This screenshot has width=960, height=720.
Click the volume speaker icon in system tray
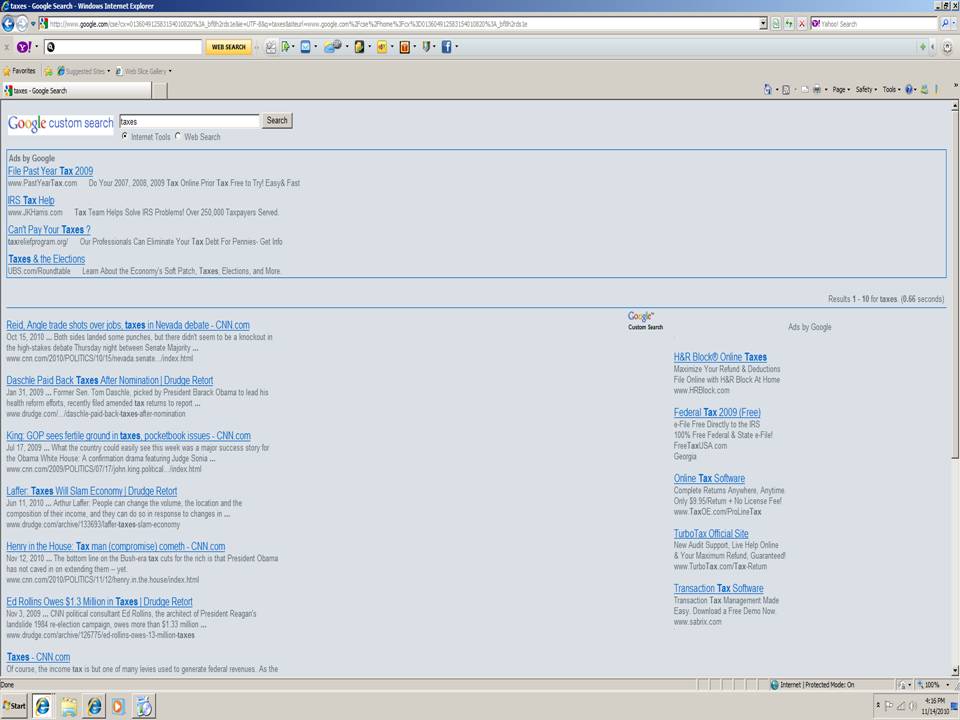tap(913, 705)
